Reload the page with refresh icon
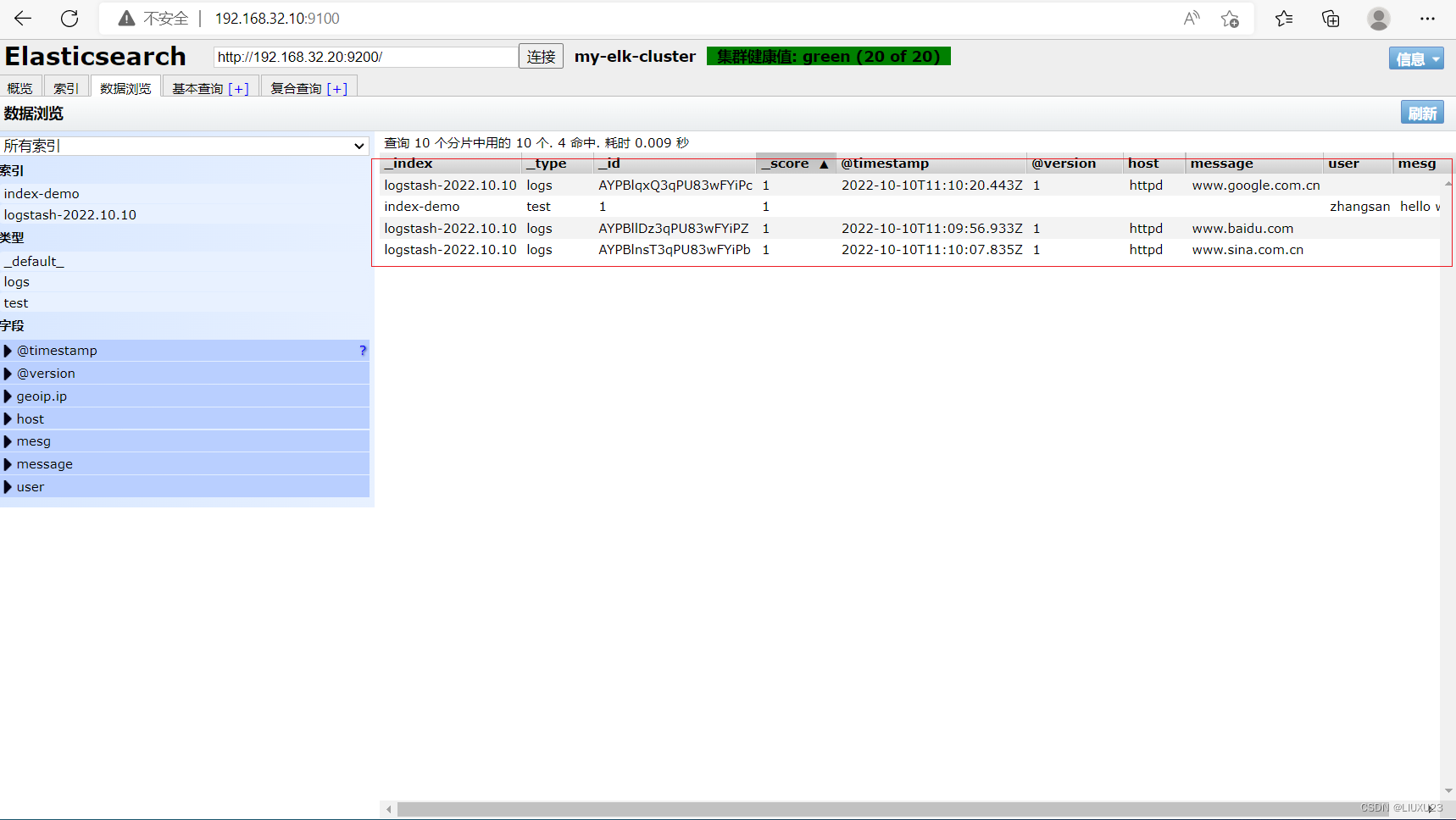The image size is (1456, 820). point(69,18)
